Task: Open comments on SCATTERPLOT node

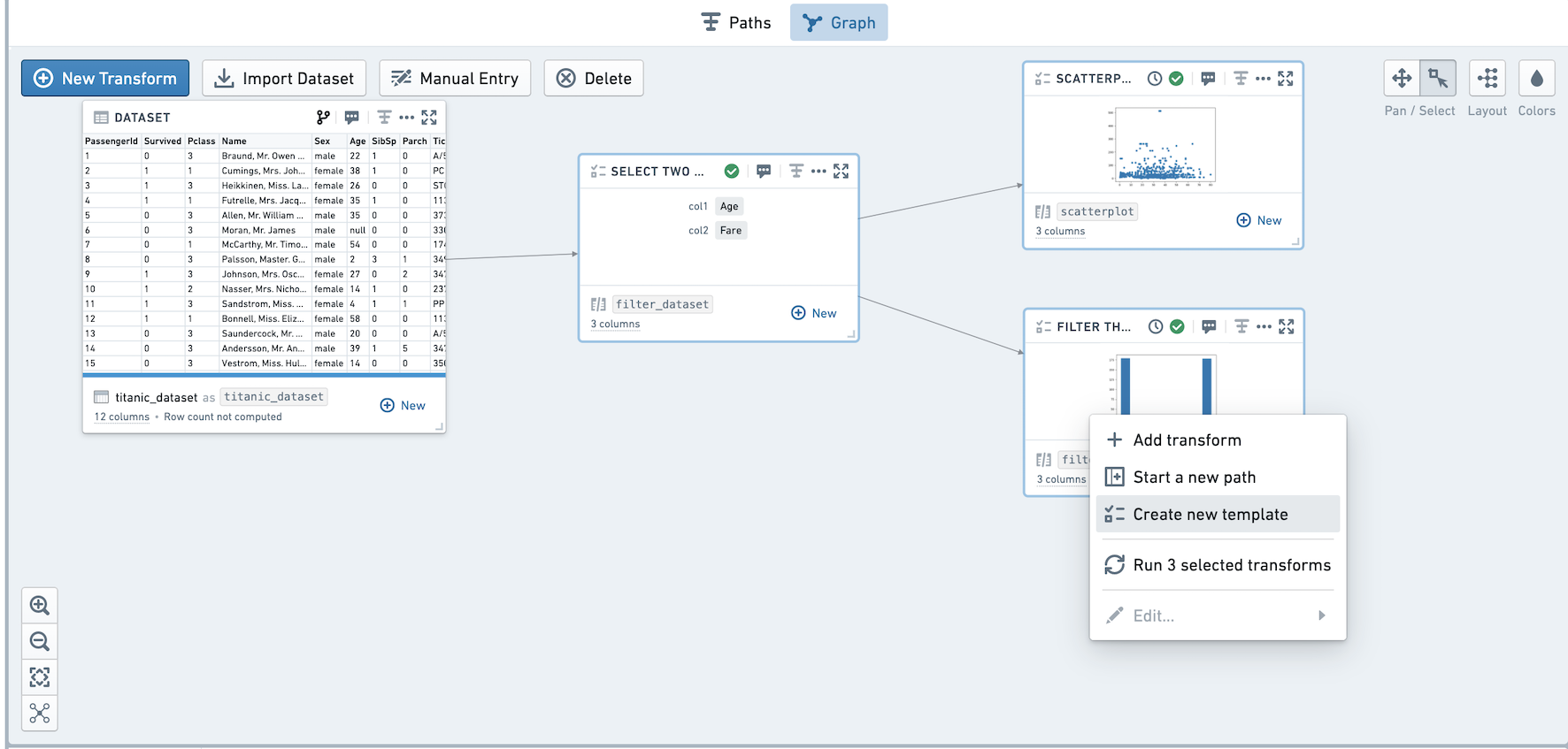Action: (1208, 78)
